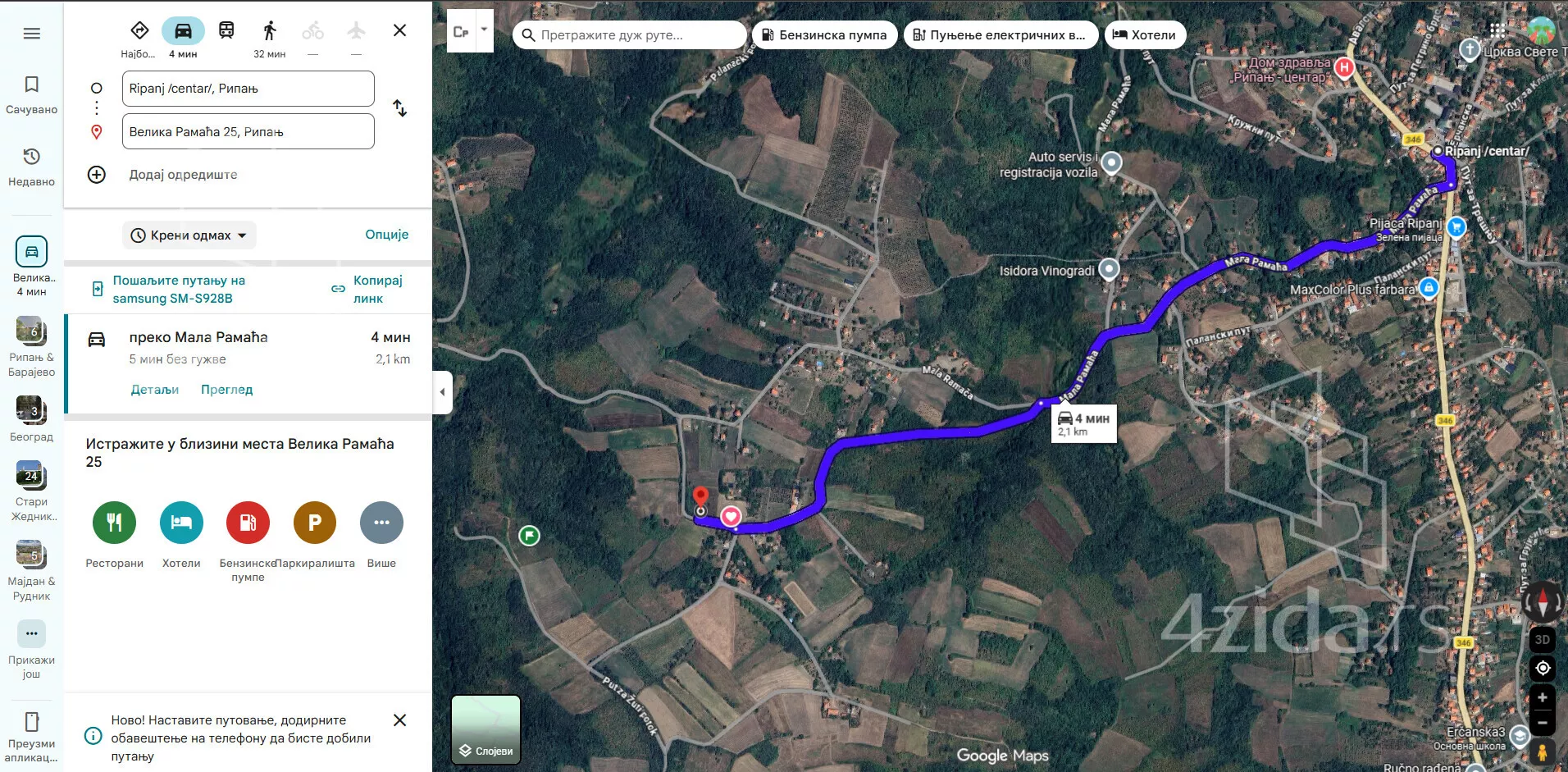Open route Детаљи link
1568x772 pixels.
pyautogui.click(x=155, y=390)
